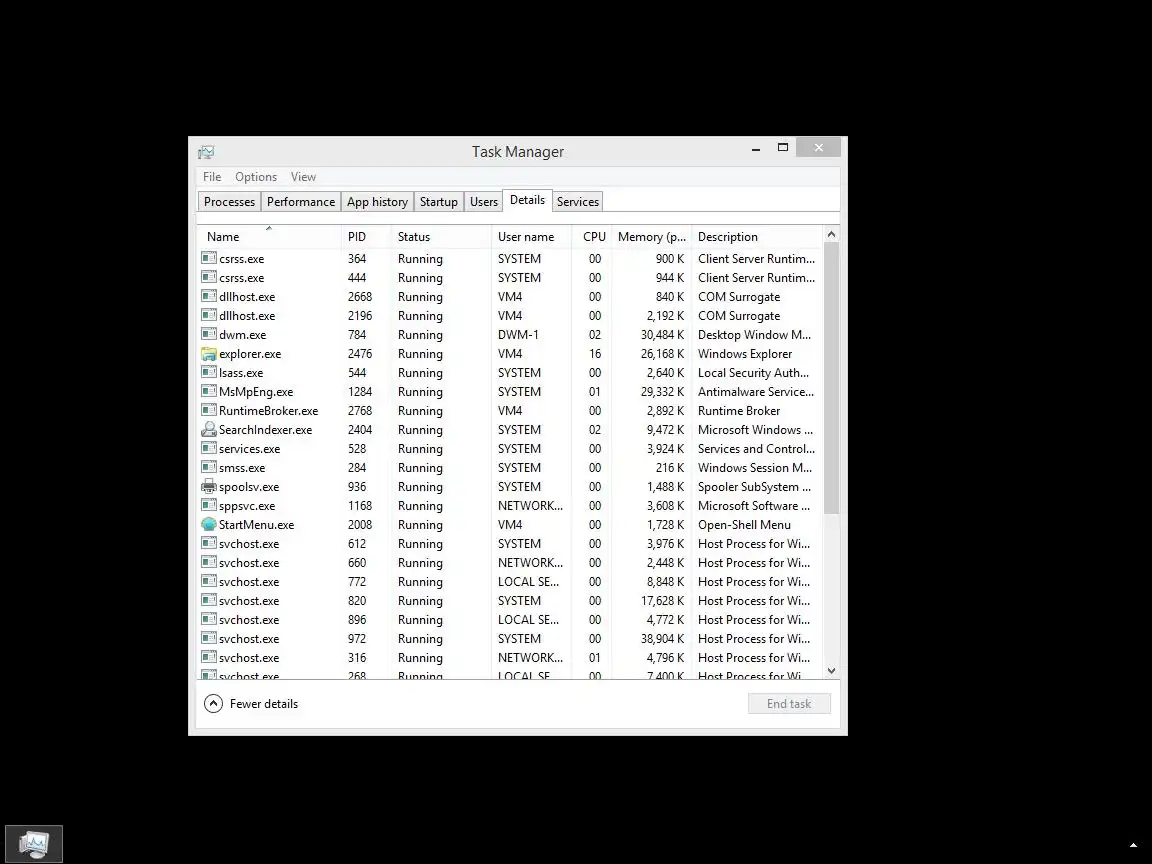Click the NETWORK user name of sppsvc.exe

click(x=530, y=506)
